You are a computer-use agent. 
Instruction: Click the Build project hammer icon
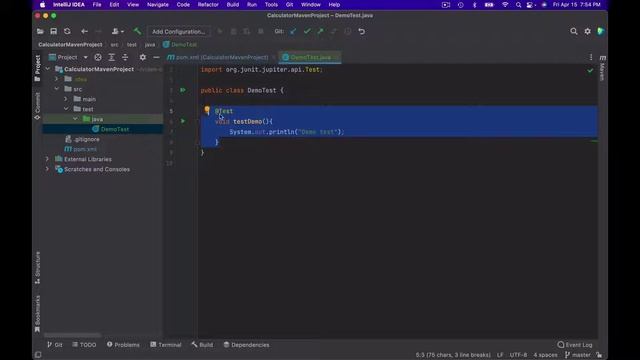point(137,31)
